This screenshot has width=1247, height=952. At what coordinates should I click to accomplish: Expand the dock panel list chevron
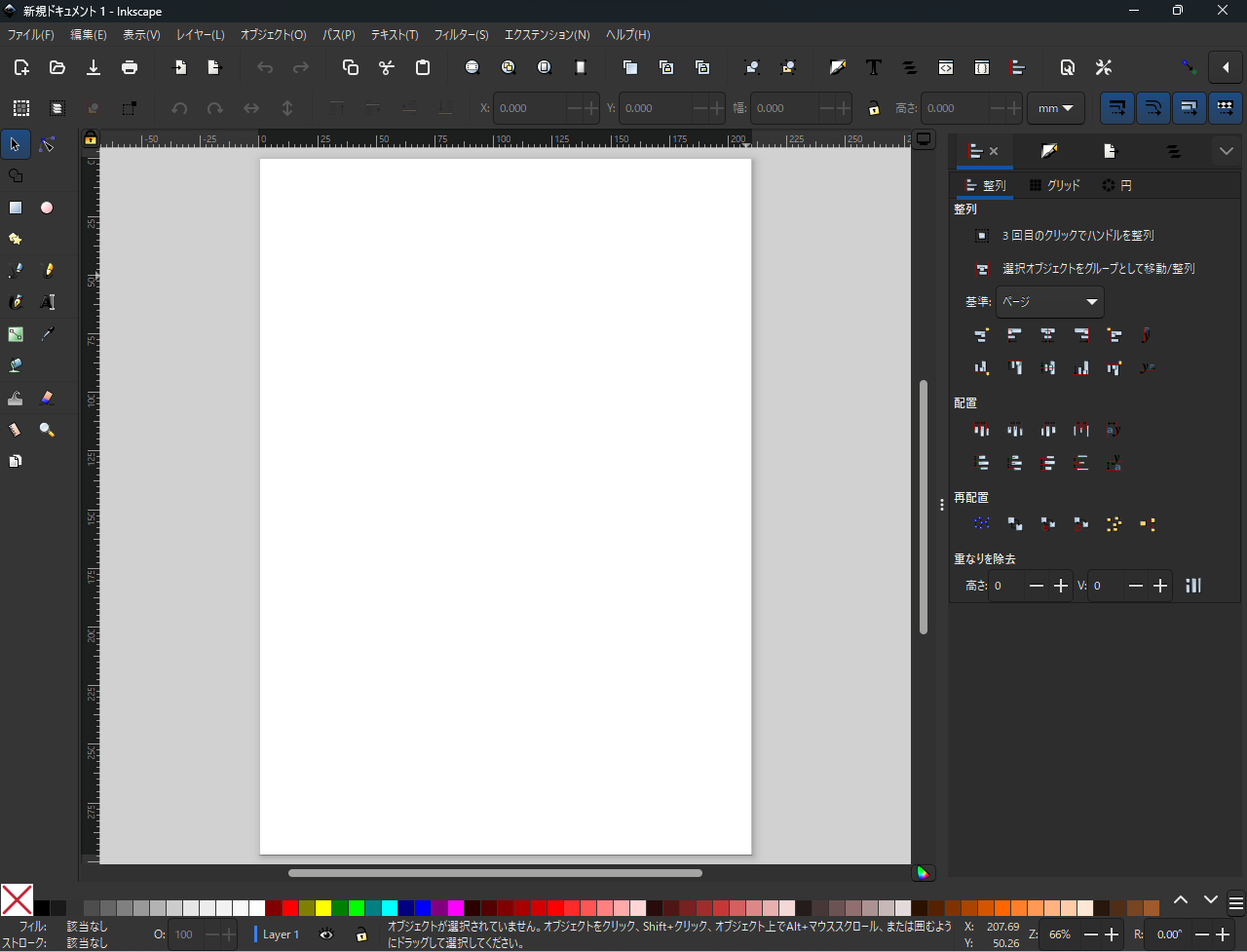point(1227,151)
